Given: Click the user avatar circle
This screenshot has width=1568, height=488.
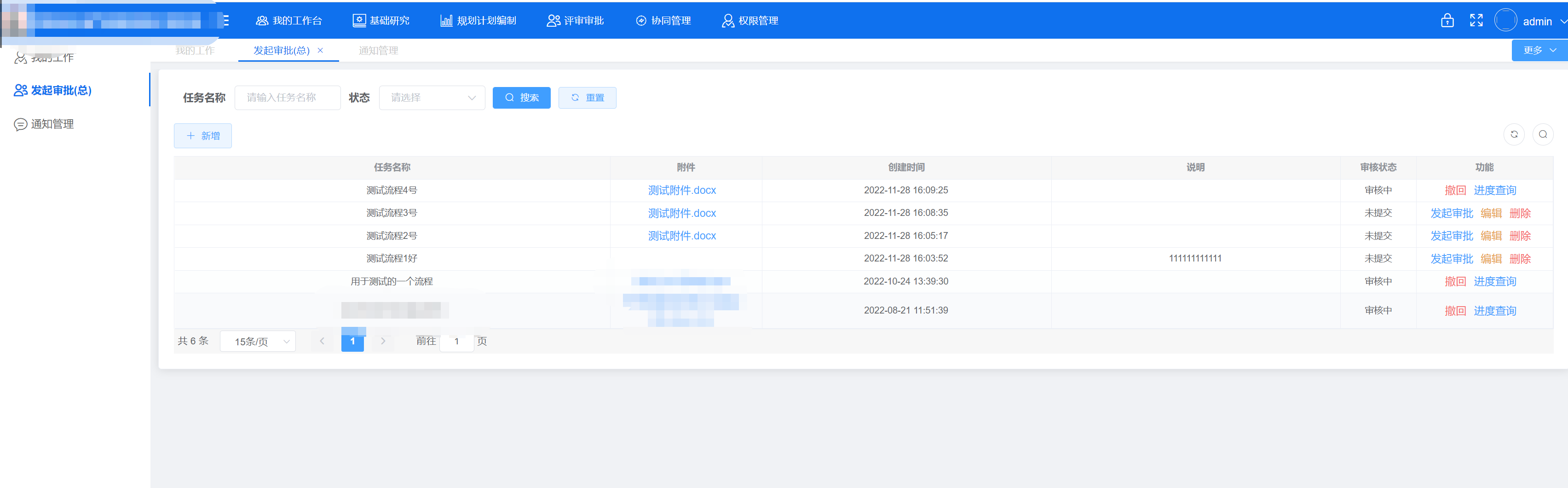Looking at the screenshot, I should click(1506, 21).
